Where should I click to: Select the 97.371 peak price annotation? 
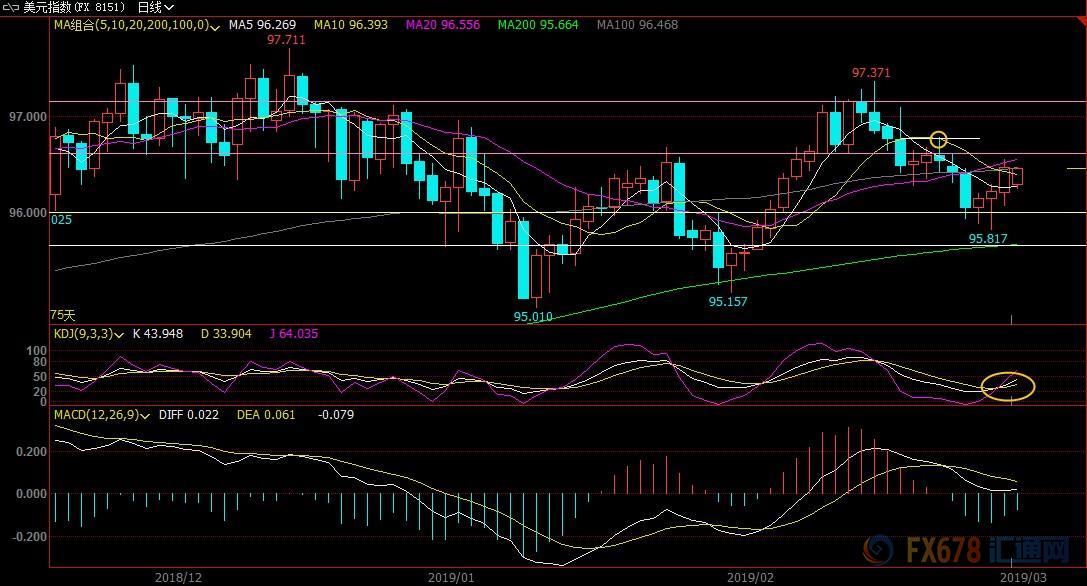click(x=870, y=73)
